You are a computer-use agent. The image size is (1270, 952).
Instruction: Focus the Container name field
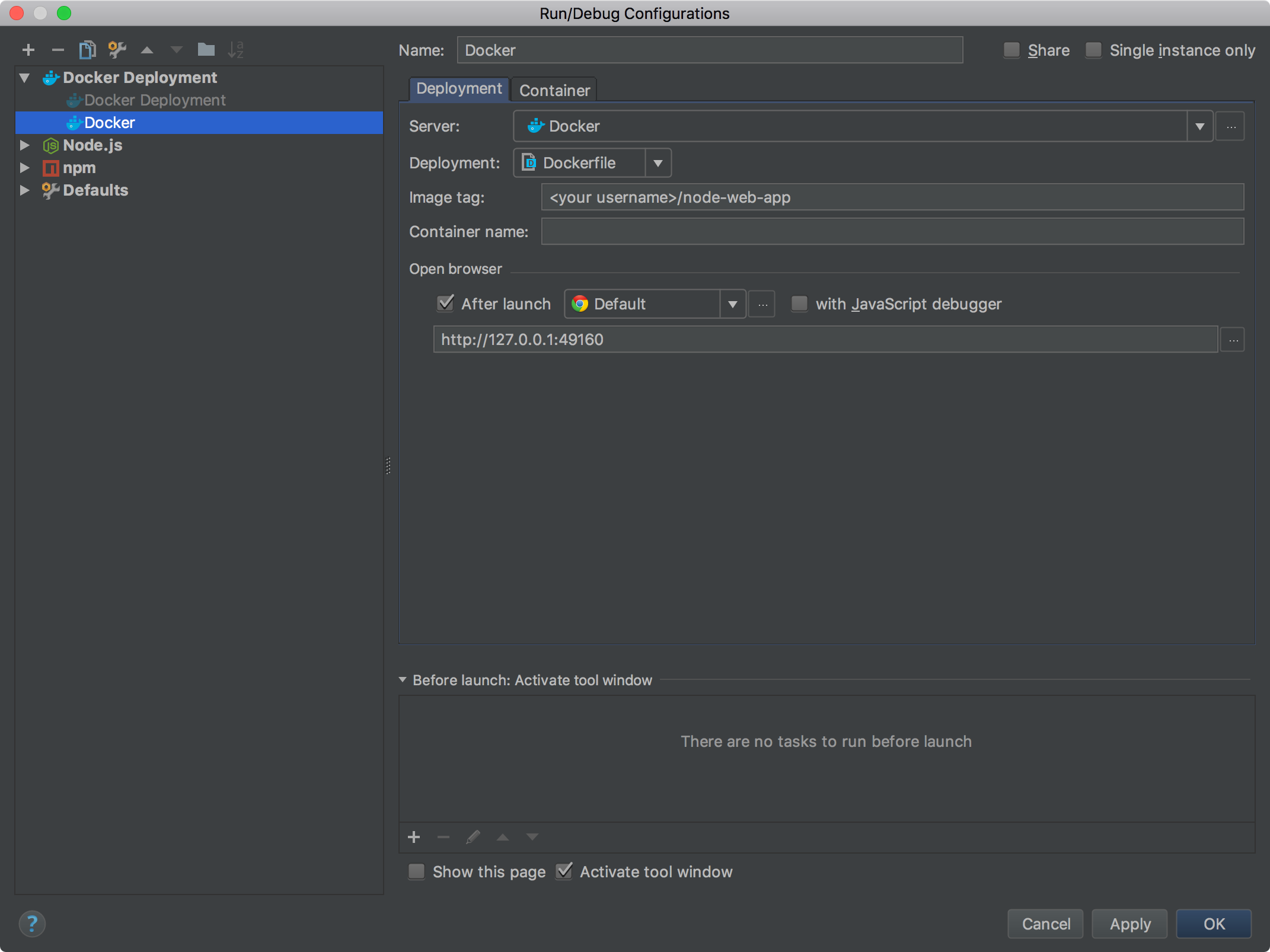pyautogui.click(x=892, y=232)
